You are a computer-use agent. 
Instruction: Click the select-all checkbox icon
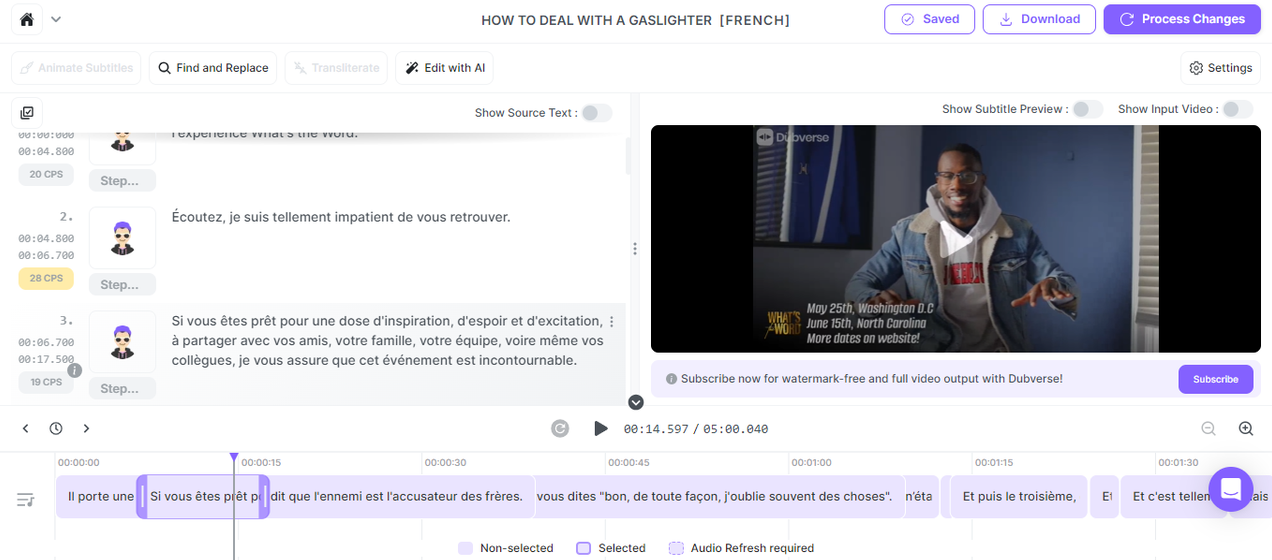tap(27, 113)
